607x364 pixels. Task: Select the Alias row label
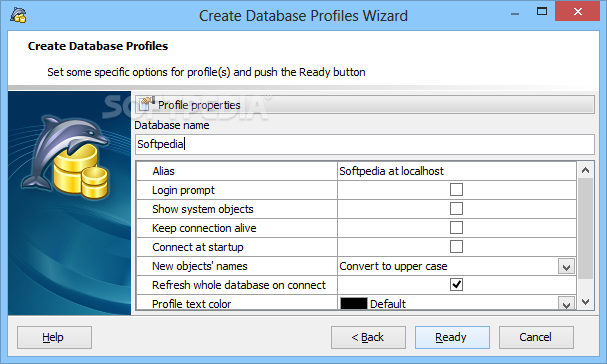(163, 171)
